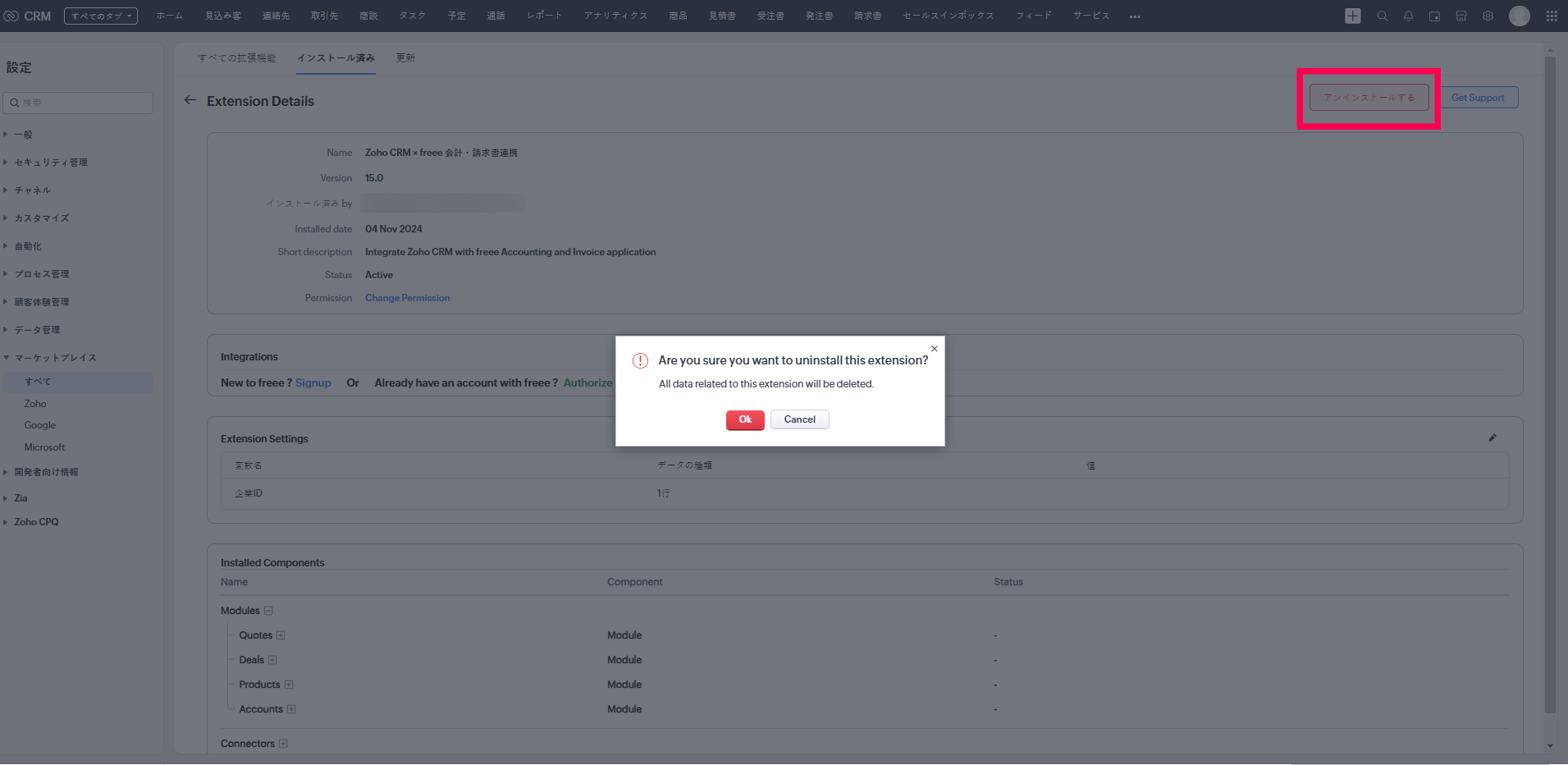Click the plus create-record icon

[x=1353, y=16]
